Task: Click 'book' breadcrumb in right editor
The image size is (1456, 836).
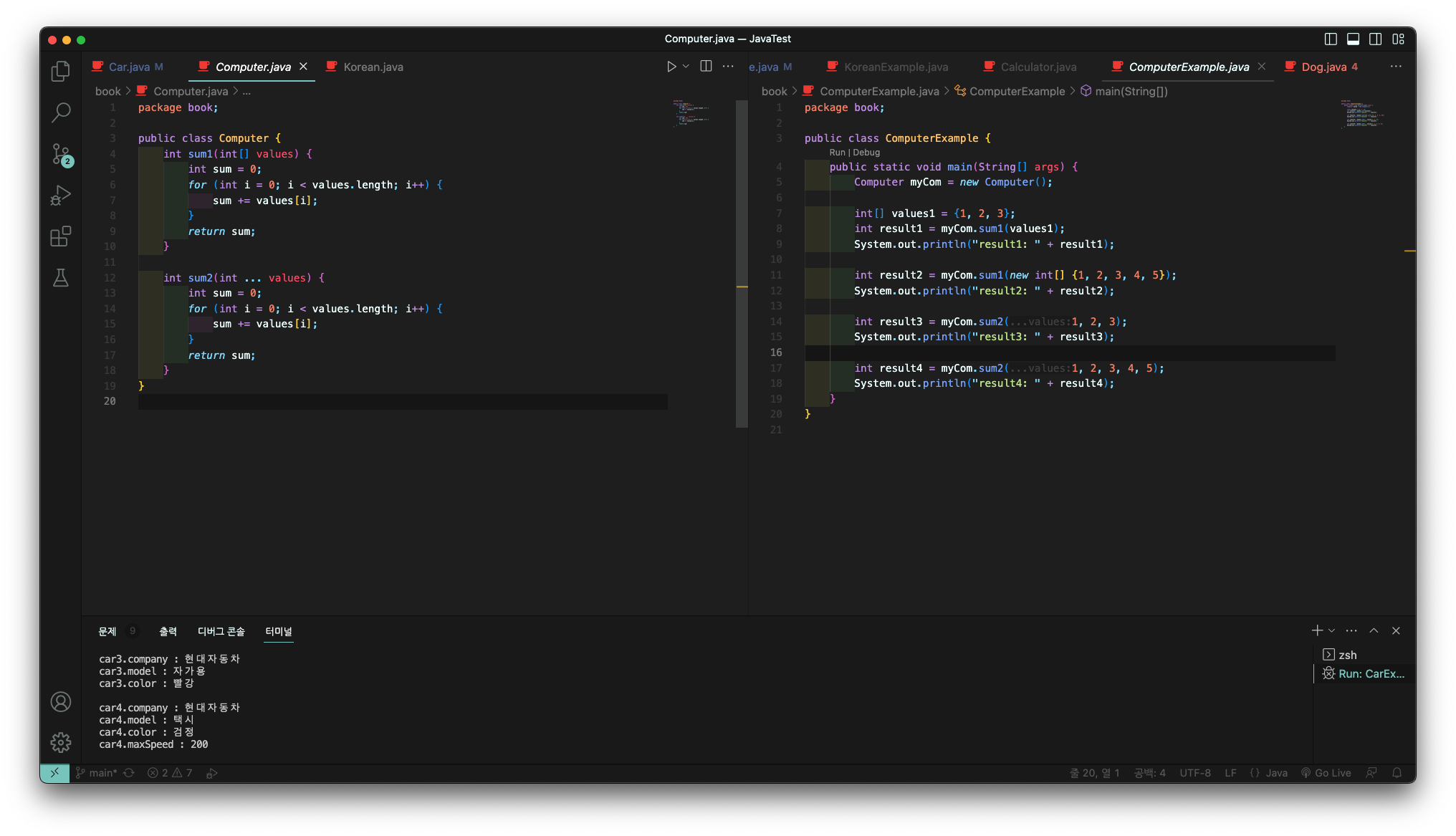Action: [x=775, y=91]
